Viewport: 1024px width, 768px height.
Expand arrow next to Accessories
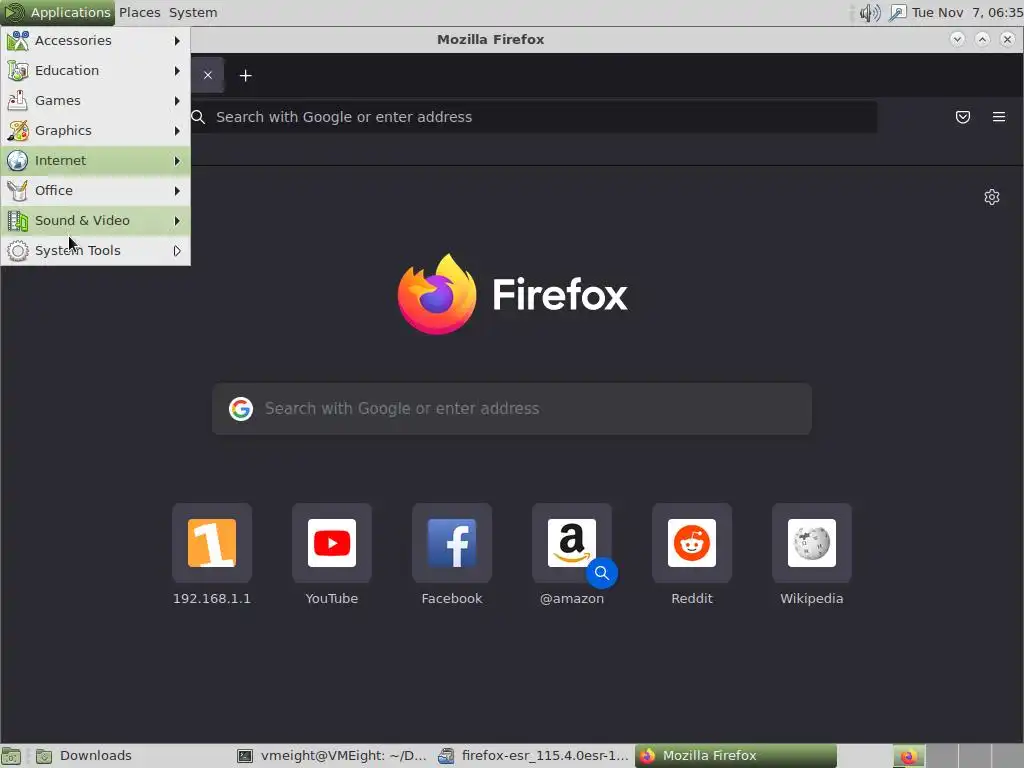(177, 40)
